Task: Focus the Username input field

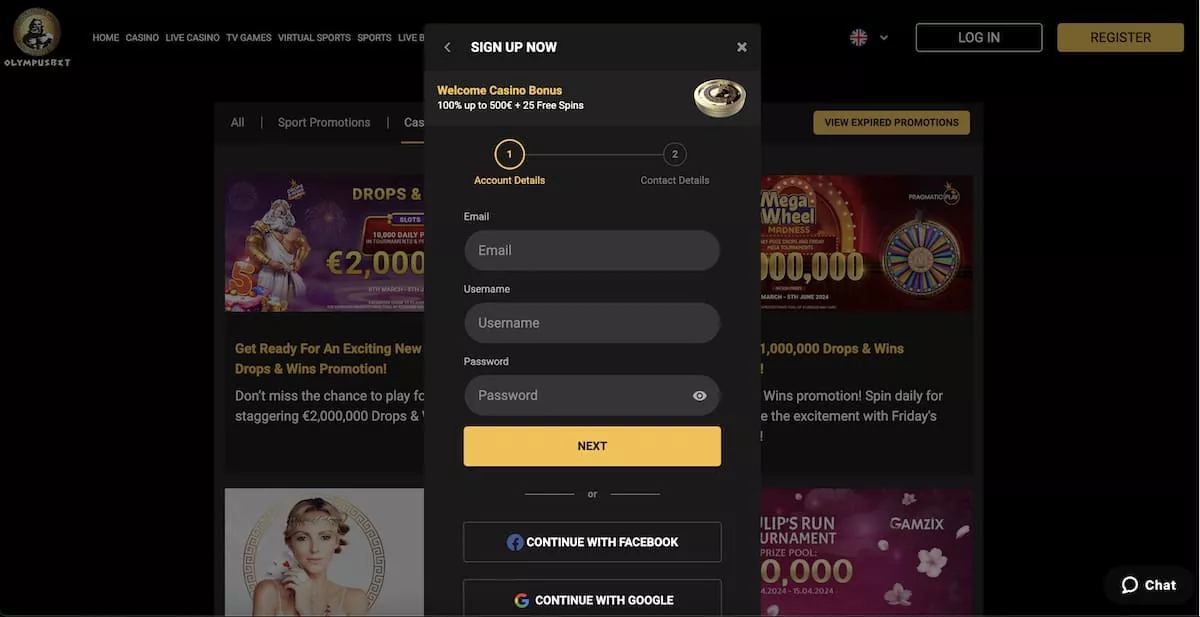Action: coord(592,323)
